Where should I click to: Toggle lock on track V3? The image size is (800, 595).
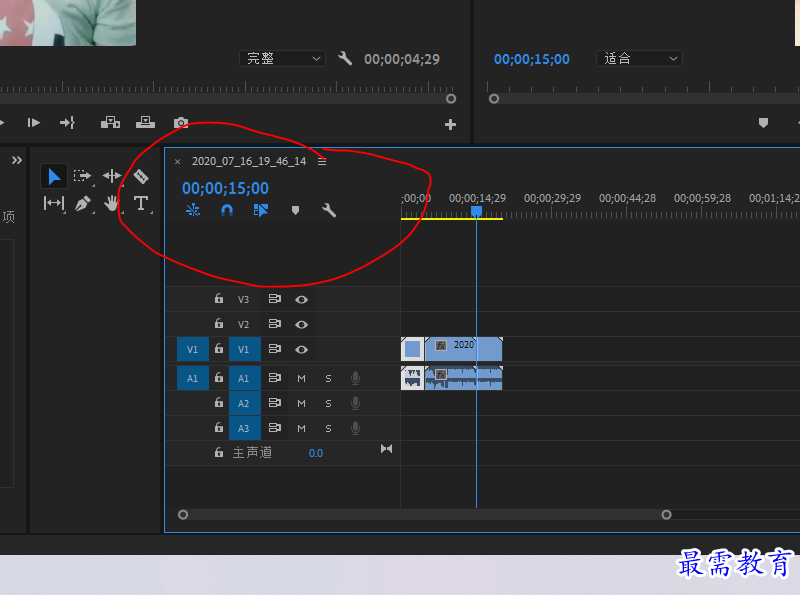219,299
